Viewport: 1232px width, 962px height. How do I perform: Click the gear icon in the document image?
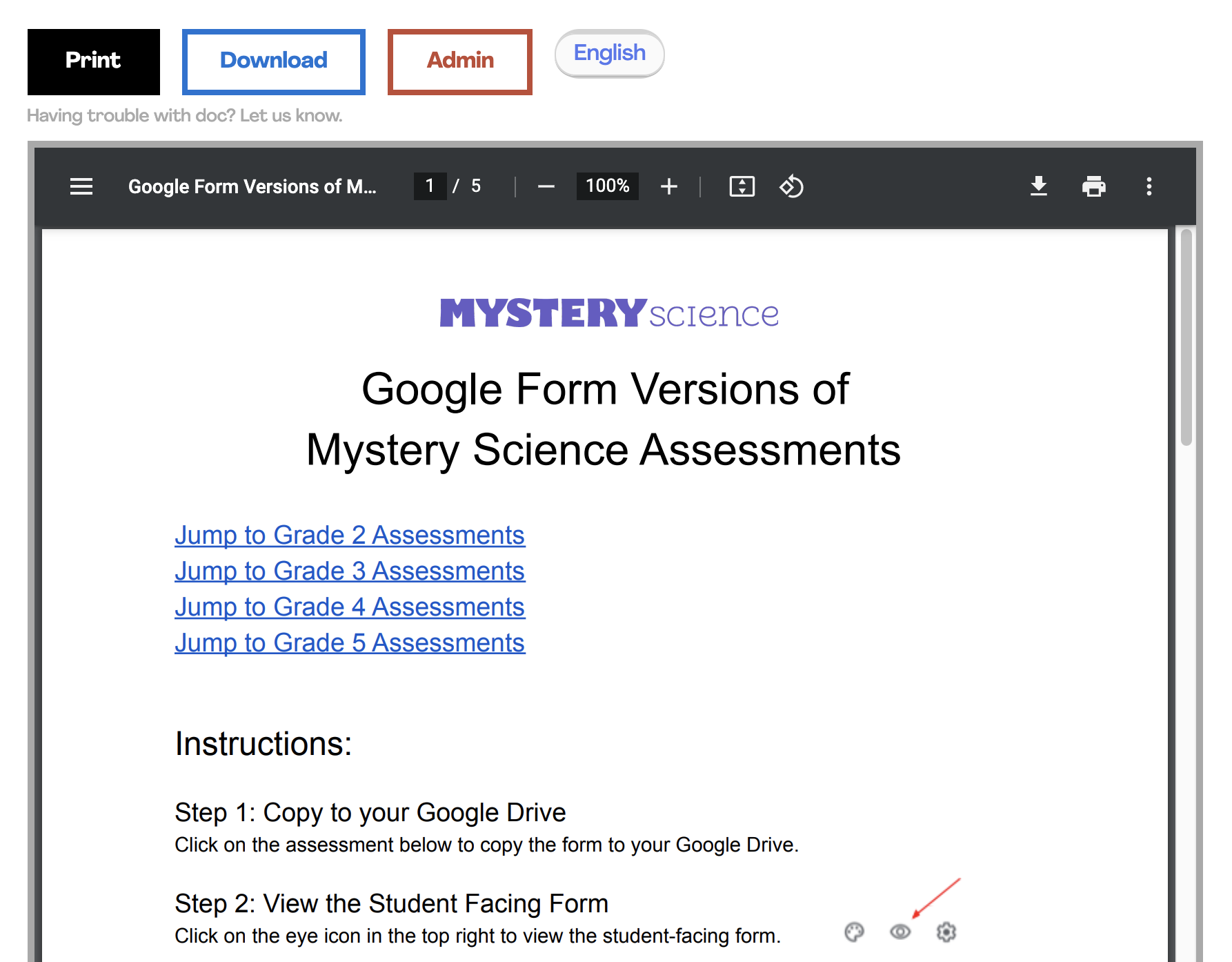[x=946, y=932]
